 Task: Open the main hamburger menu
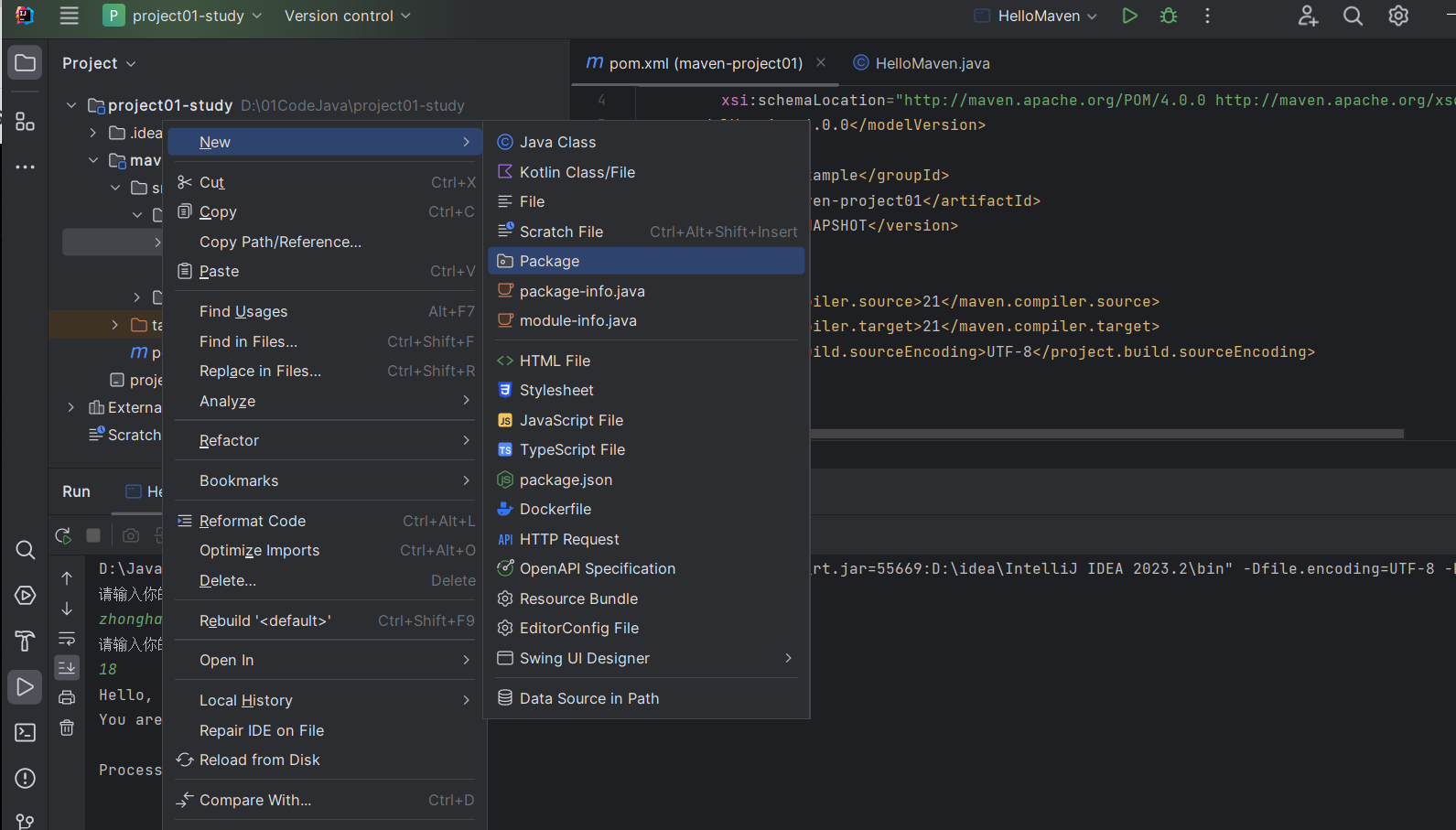pyautogui.click(x=69, y=16)
